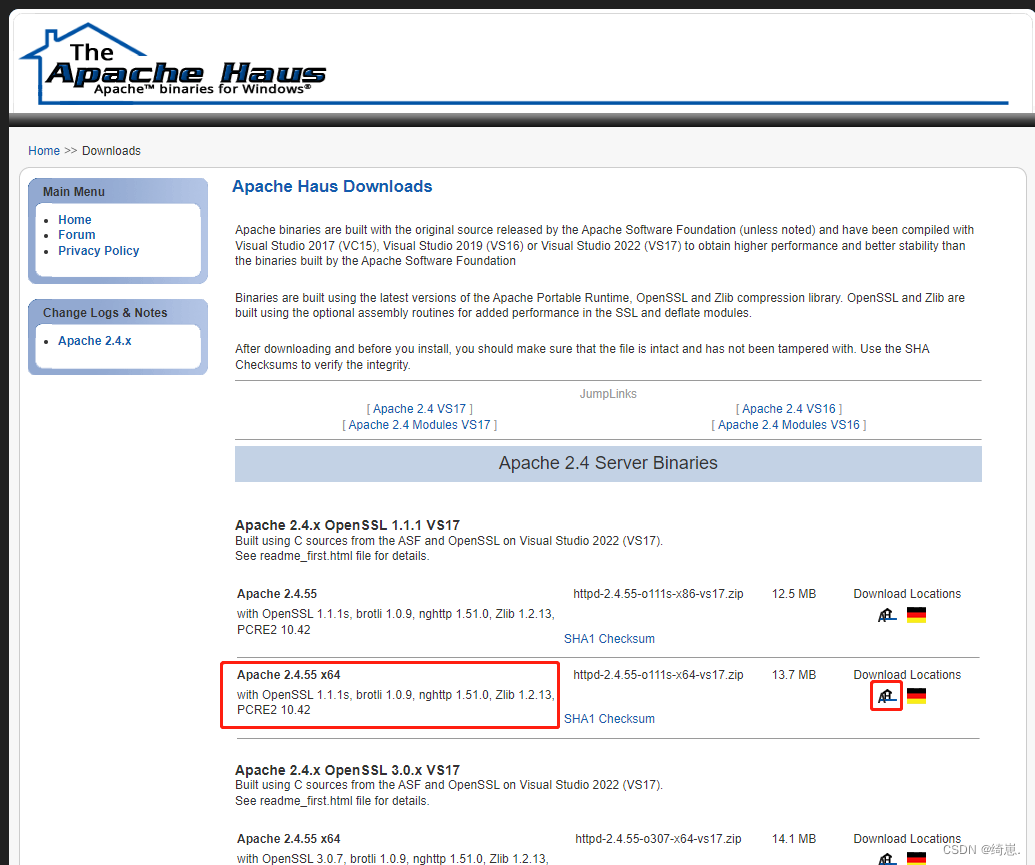This screenshot has width=1035, height=865.
Task: Click the Apache 2.4.x OpenSSL 1.1.1 VS17 heading
Action: point(347,525)
